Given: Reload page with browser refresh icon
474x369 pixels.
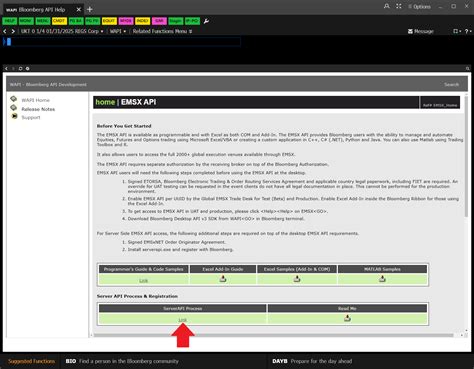Looking at the screenshot, I should click(x=20, y=68).
